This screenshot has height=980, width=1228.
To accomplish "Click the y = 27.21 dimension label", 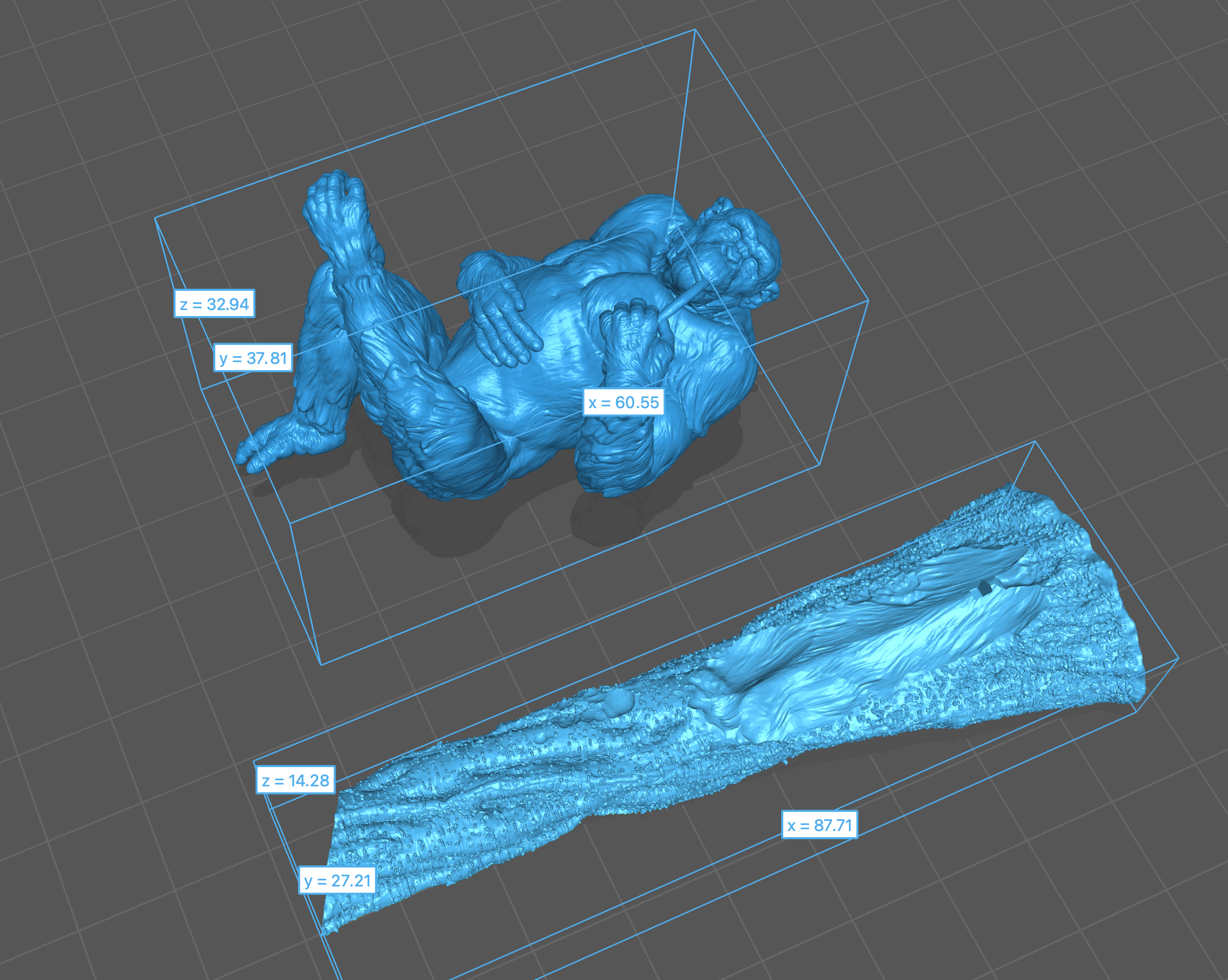I will click(x=337, y=881).
